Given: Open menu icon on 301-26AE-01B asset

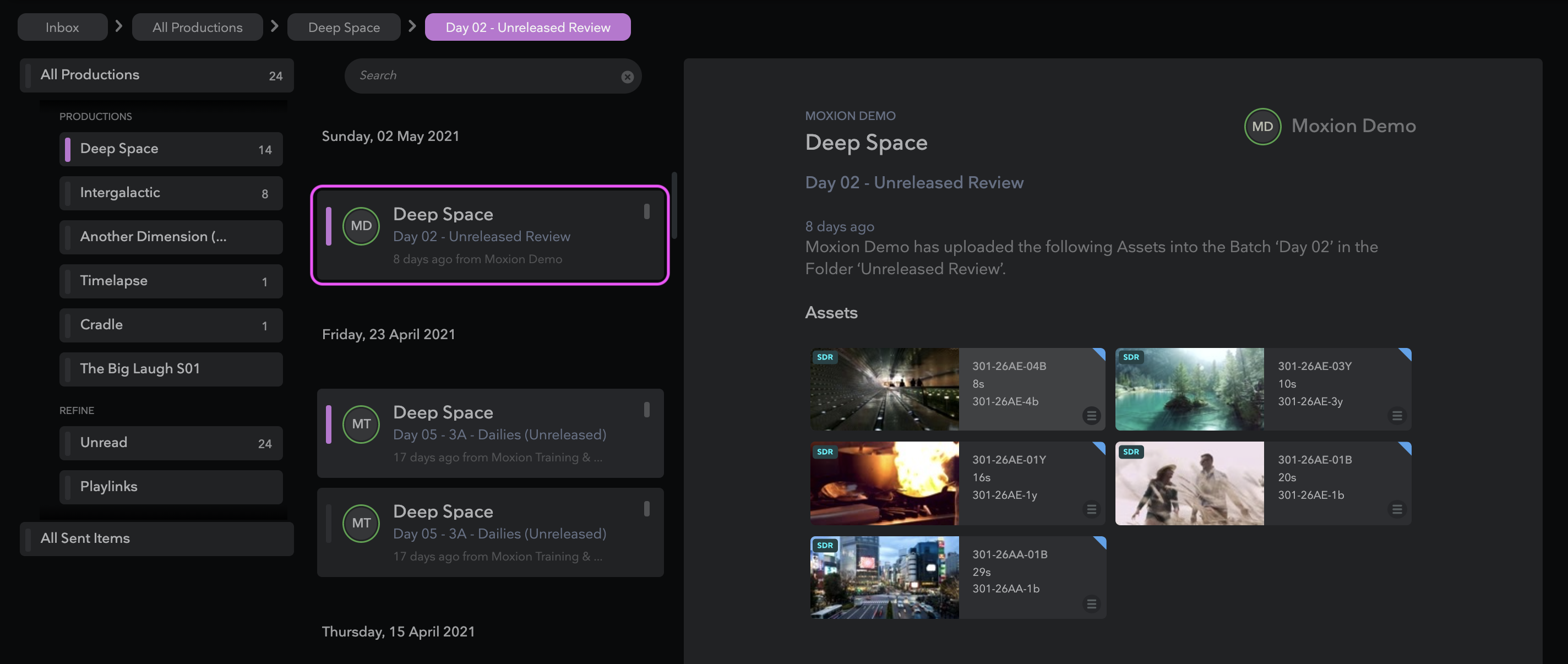Looking at the screenshot, I should click(x=1396, y=509).
